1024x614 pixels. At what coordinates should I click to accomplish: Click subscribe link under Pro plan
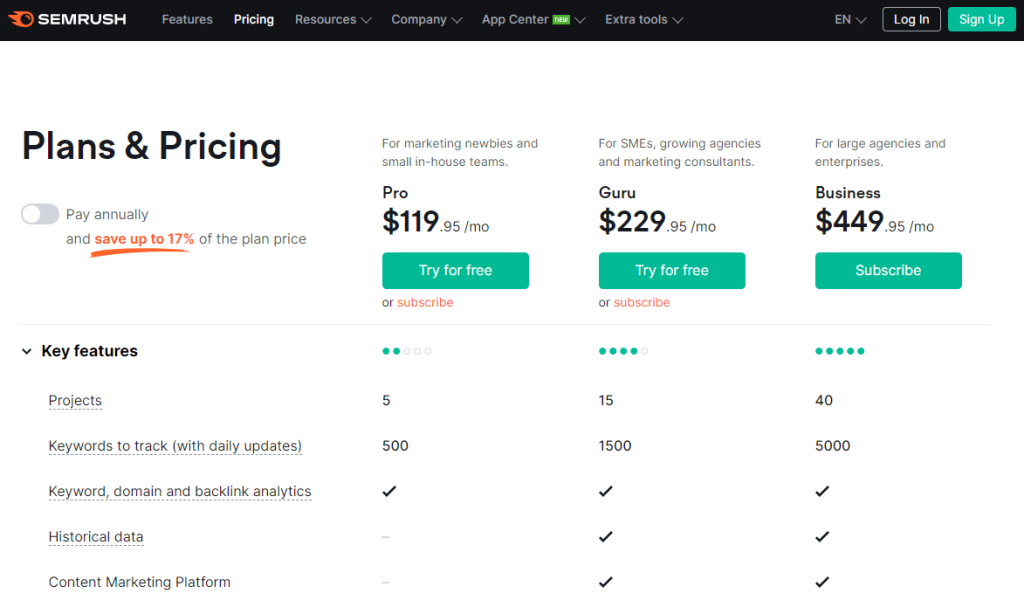(425, 302)
